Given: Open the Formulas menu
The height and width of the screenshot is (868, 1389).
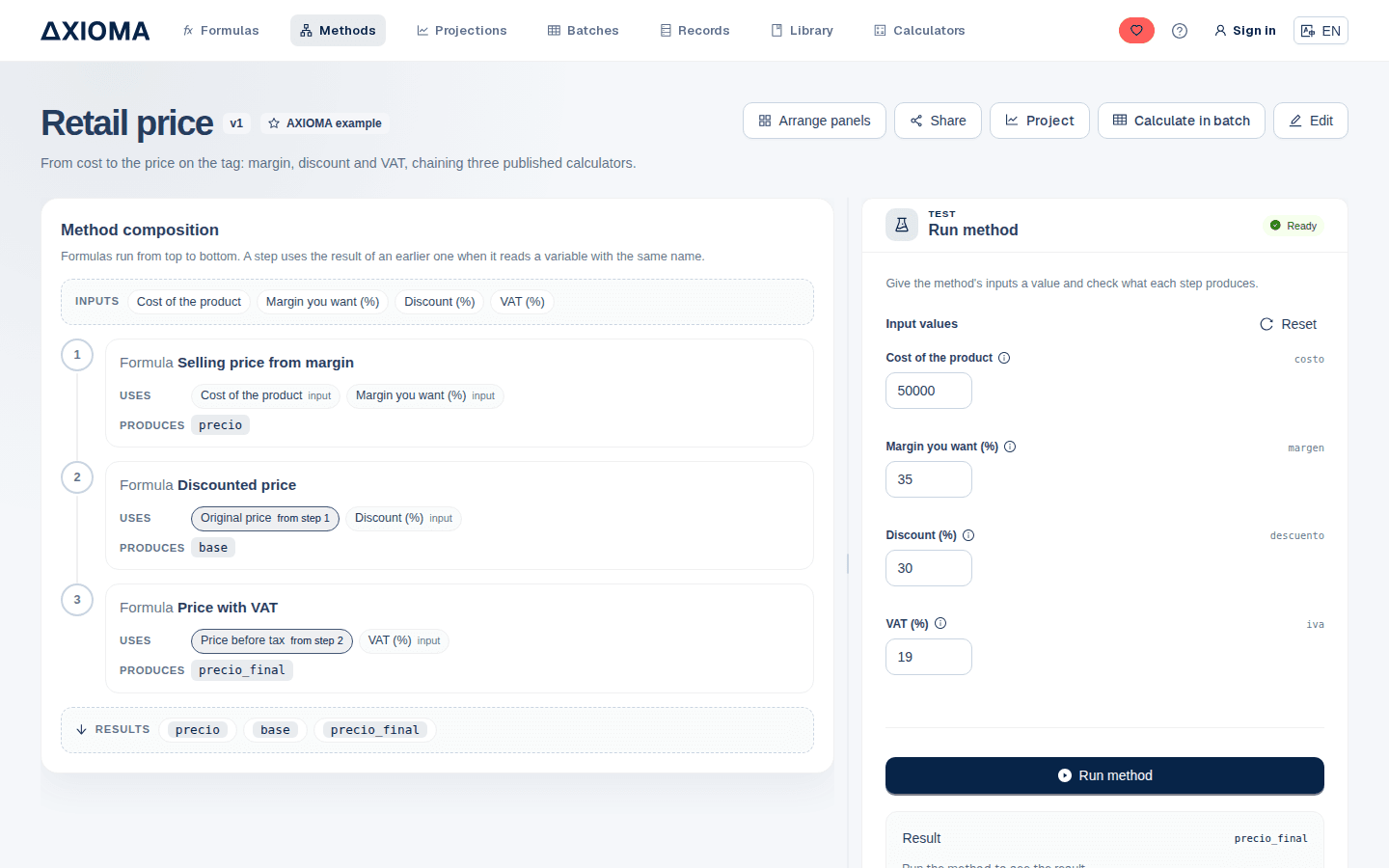Looking at the screenshot, I should 221,31.
